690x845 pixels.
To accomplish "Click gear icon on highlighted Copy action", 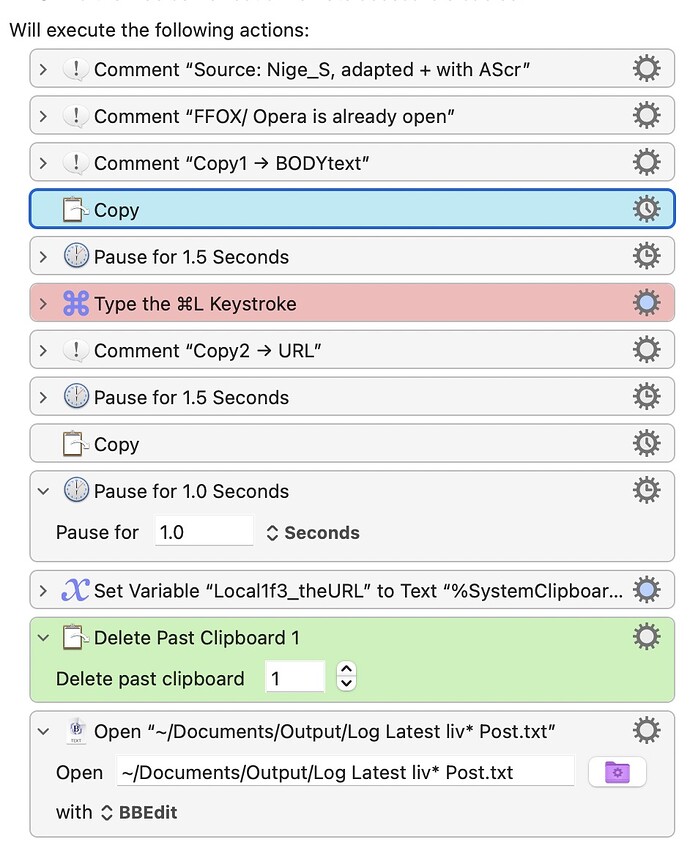I will click(x=647, y=210).
